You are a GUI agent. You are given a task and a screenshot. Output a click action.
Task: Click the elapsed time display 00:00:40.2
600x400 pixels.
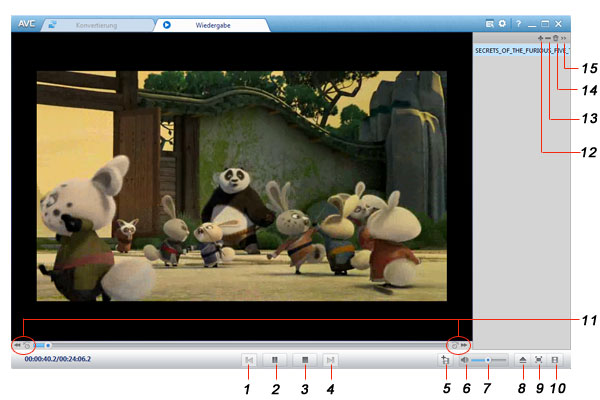click(x=41, y=359)
